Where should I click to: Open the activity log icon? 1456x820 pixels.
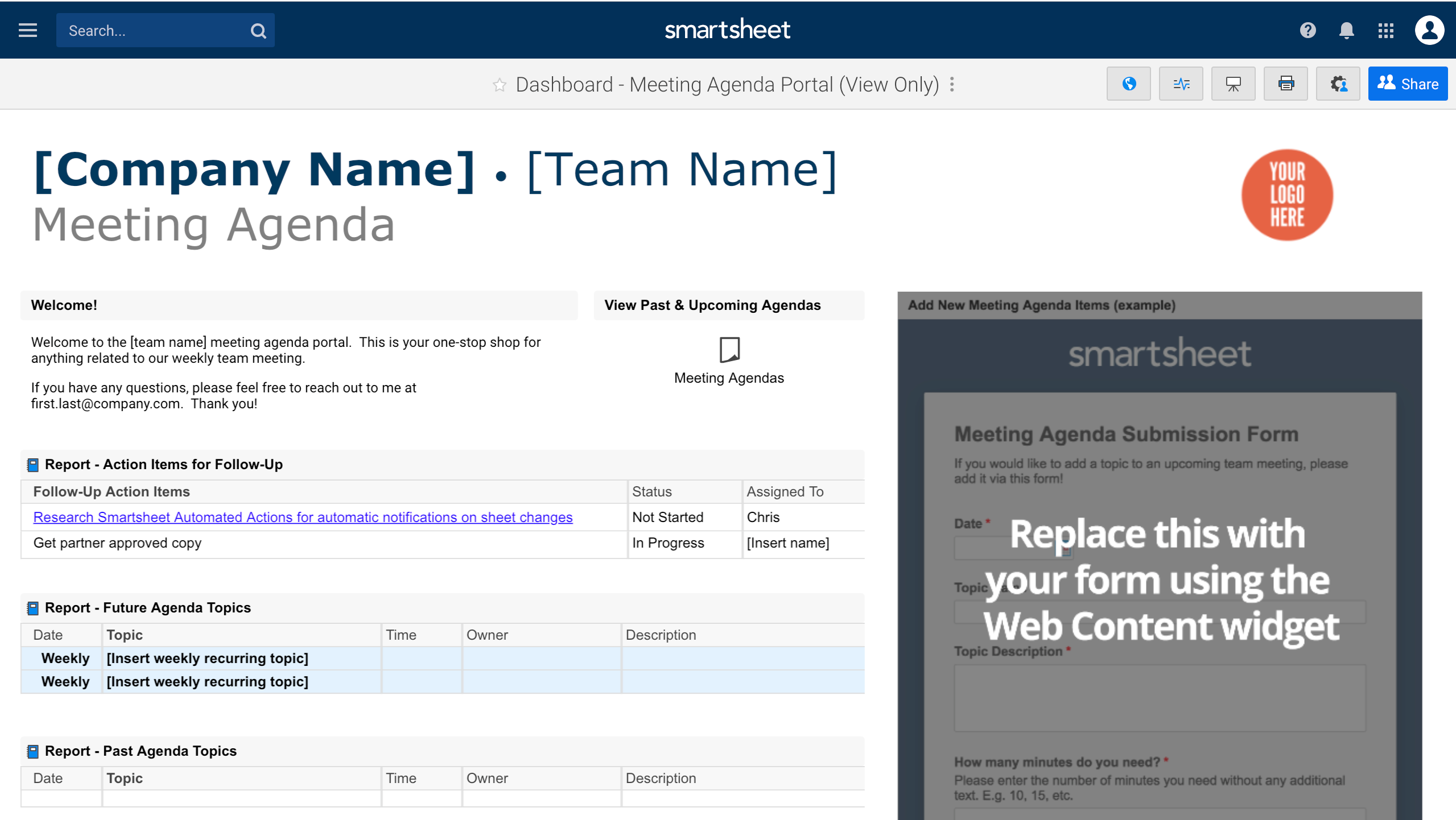click(1181, 84)
